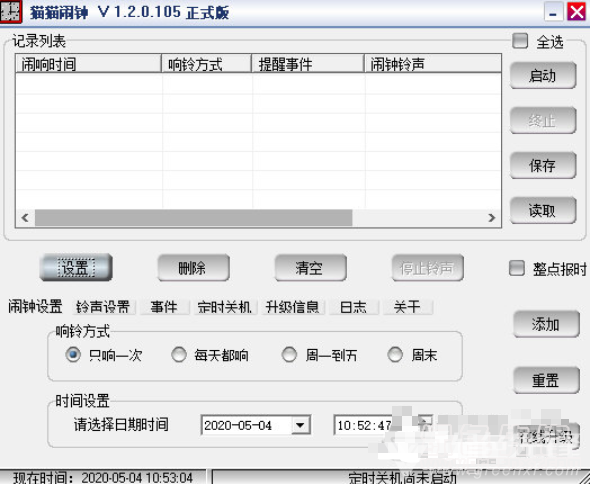The height and width of the screenshot is (484, 590).
Task: Open the 定时关机 tab
Action: point(225,307)
